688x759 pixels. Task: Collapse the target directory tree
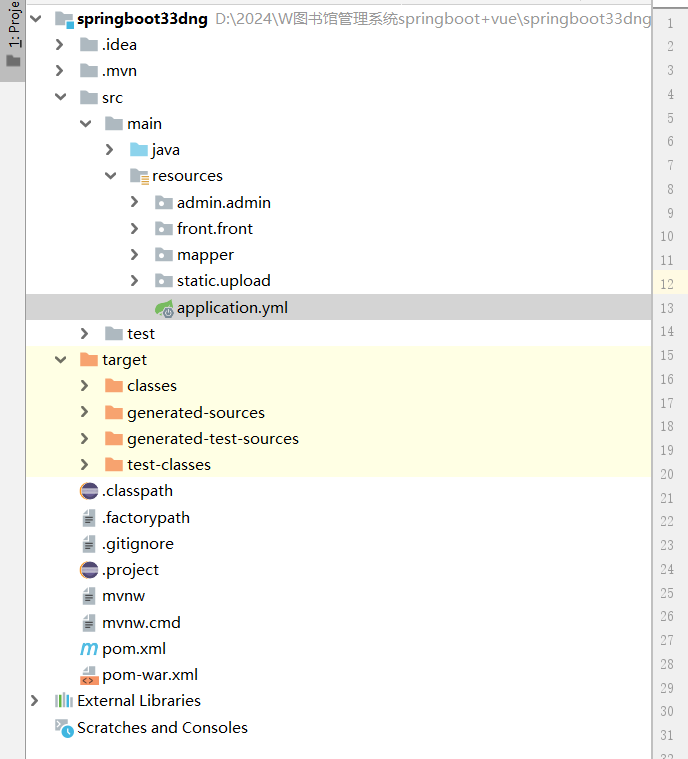(60, 360)
